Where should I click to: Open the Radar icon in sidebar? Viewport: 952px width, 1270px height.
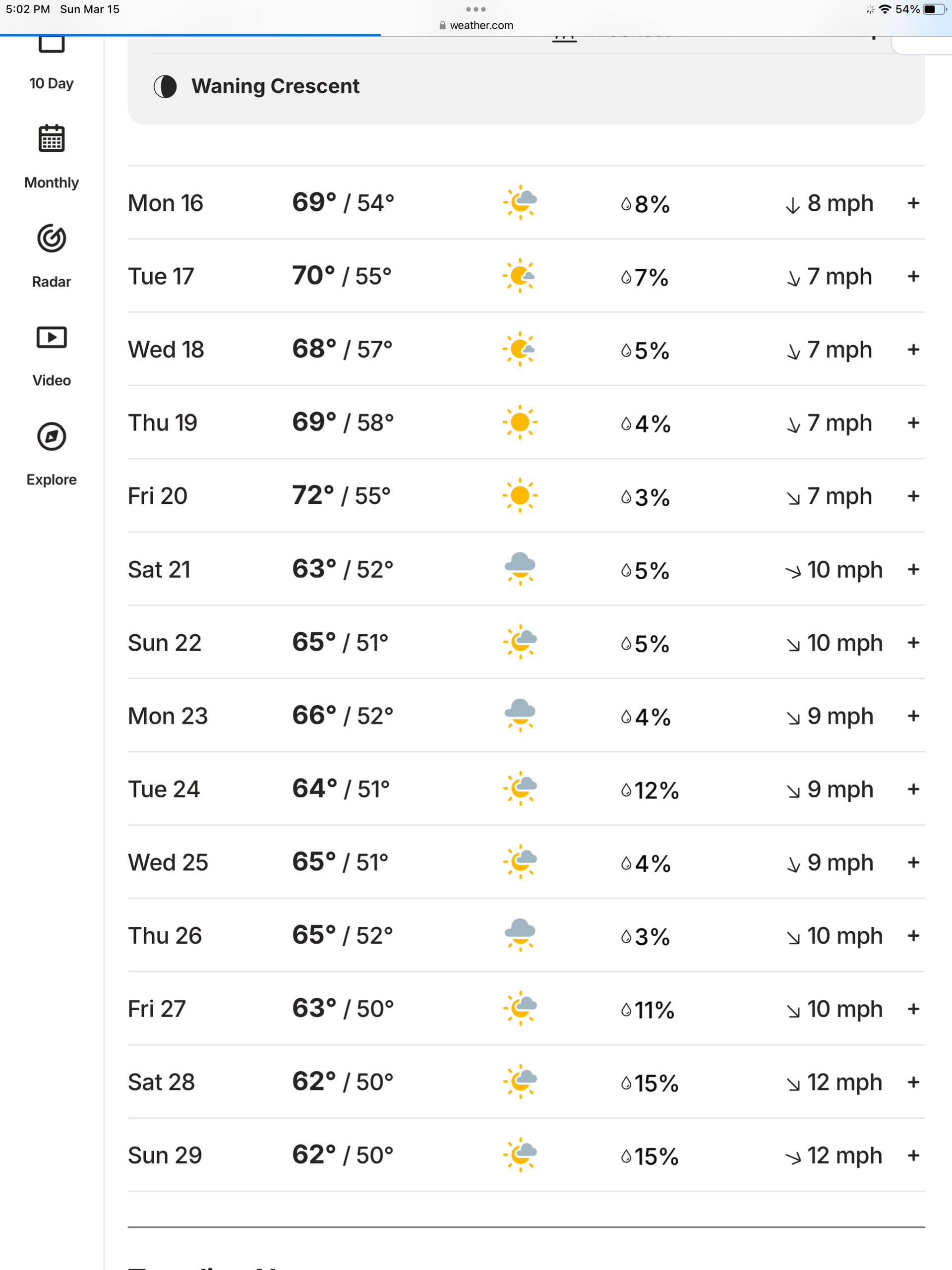click(52, 238)
